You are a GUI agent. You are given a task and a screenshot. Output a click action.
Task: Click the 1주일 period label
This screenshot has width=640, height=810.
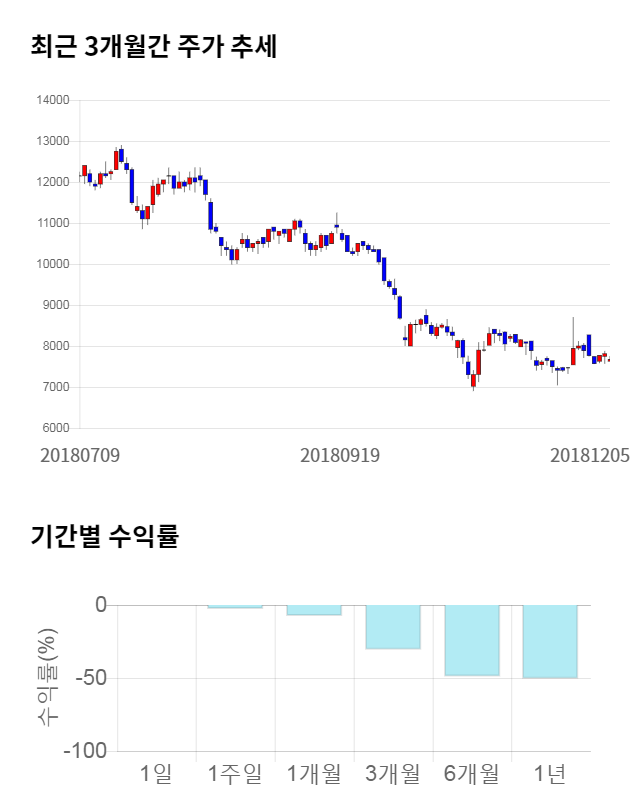pyautogui.click(x=235, y=773)
